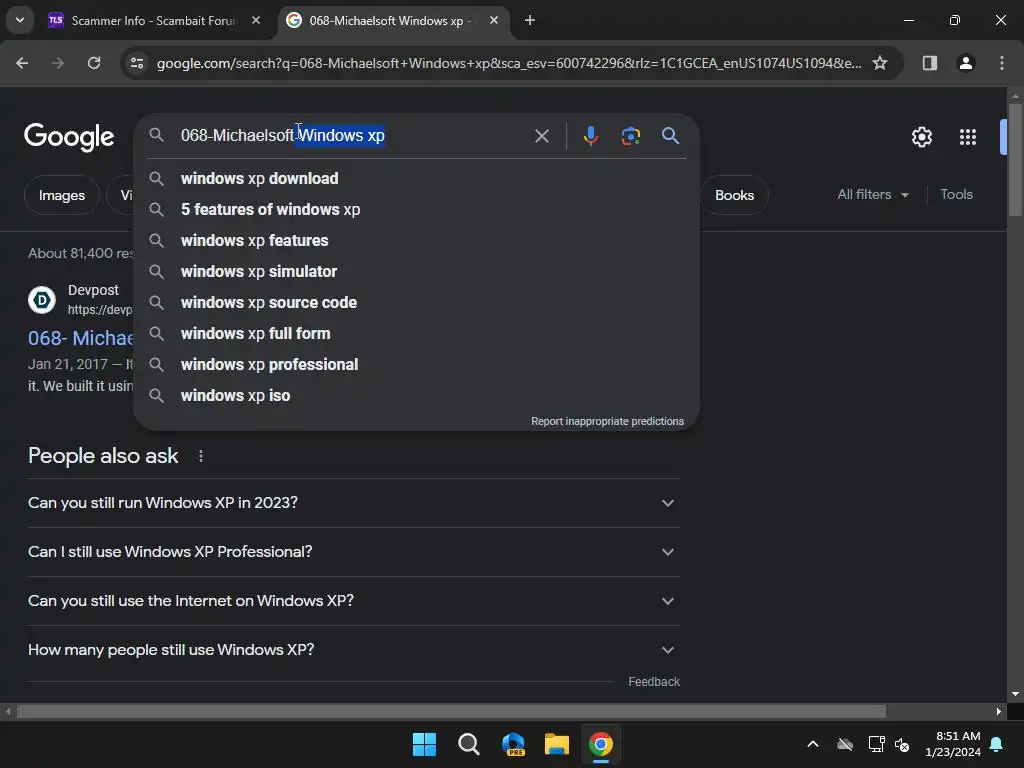Screen dimensions: 1024x768
Task: Click the horizontal page scrollbar thumb
Action: [451, 711]
